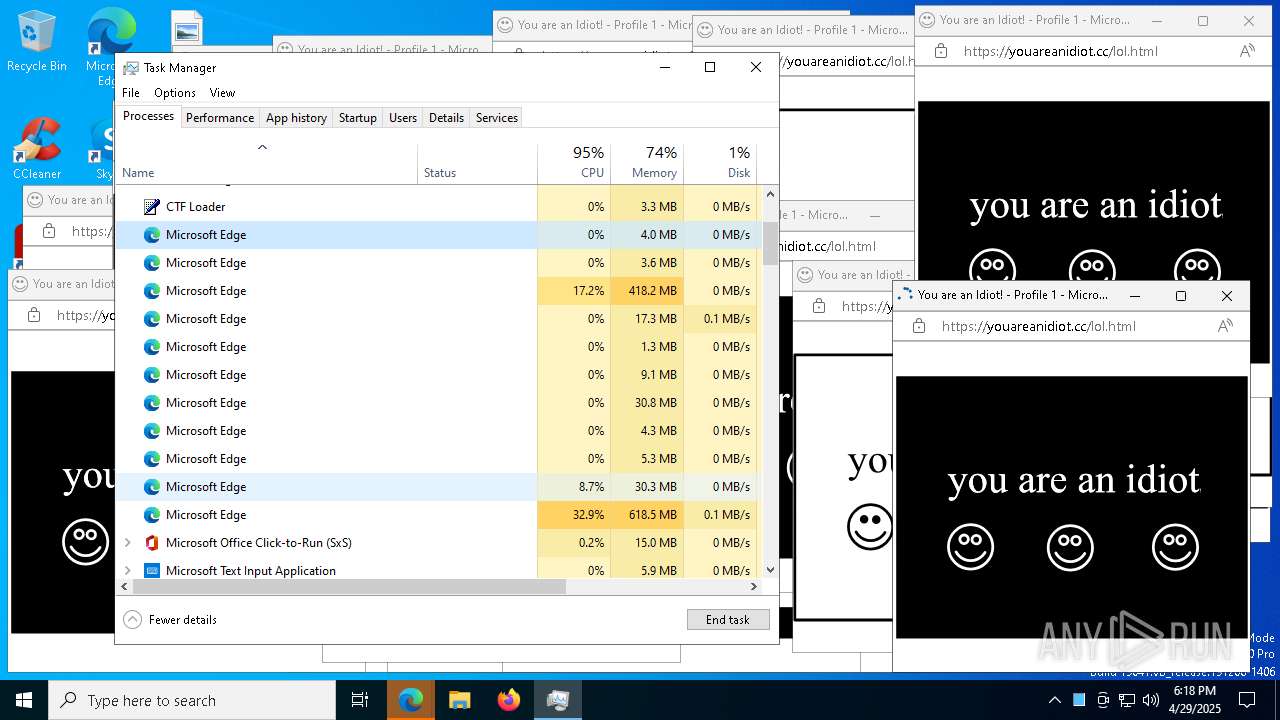Click the volume icon in system tray
Viewport: 1280px width, 720px height.
[x=1151, y=700]
